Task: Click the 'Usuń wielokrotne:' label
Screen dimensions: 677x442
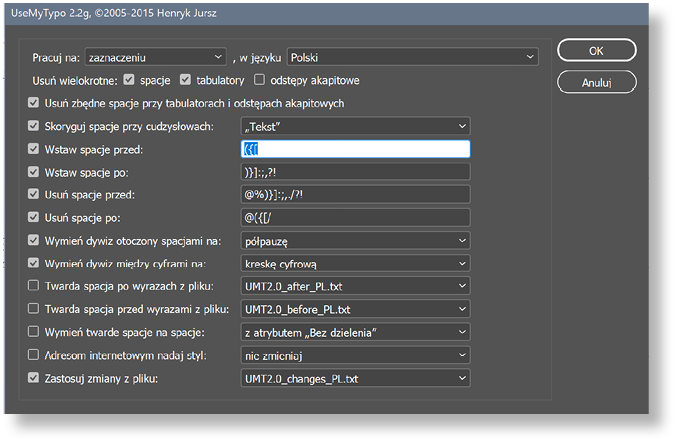Action: click(x=75, y=80)
